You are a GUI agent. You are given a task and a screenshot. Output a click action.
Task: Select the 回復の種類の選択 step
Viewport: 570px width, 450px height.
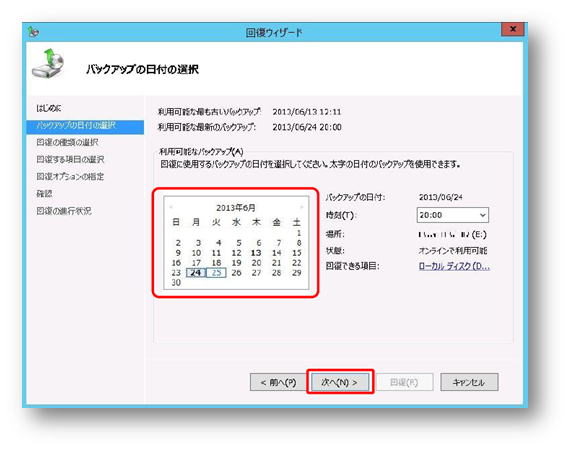[68, 142]
